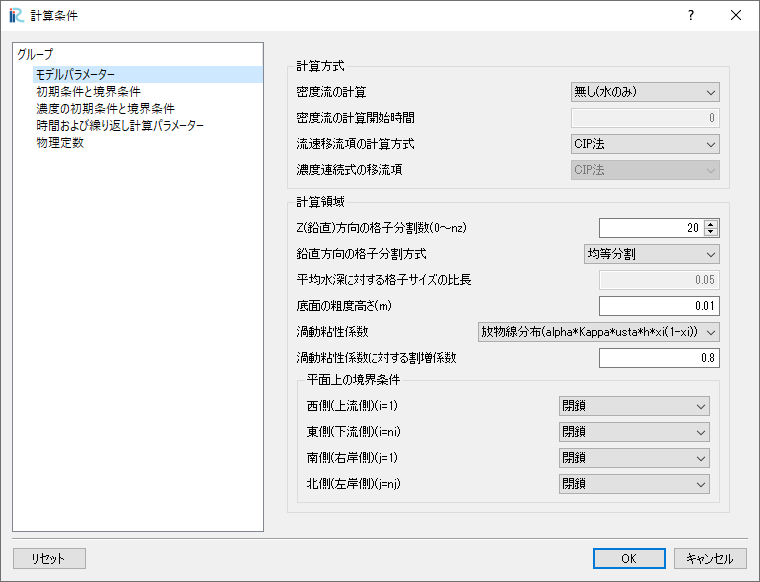
Task: Click the グループ header text
Action: [x=35, y=54]
